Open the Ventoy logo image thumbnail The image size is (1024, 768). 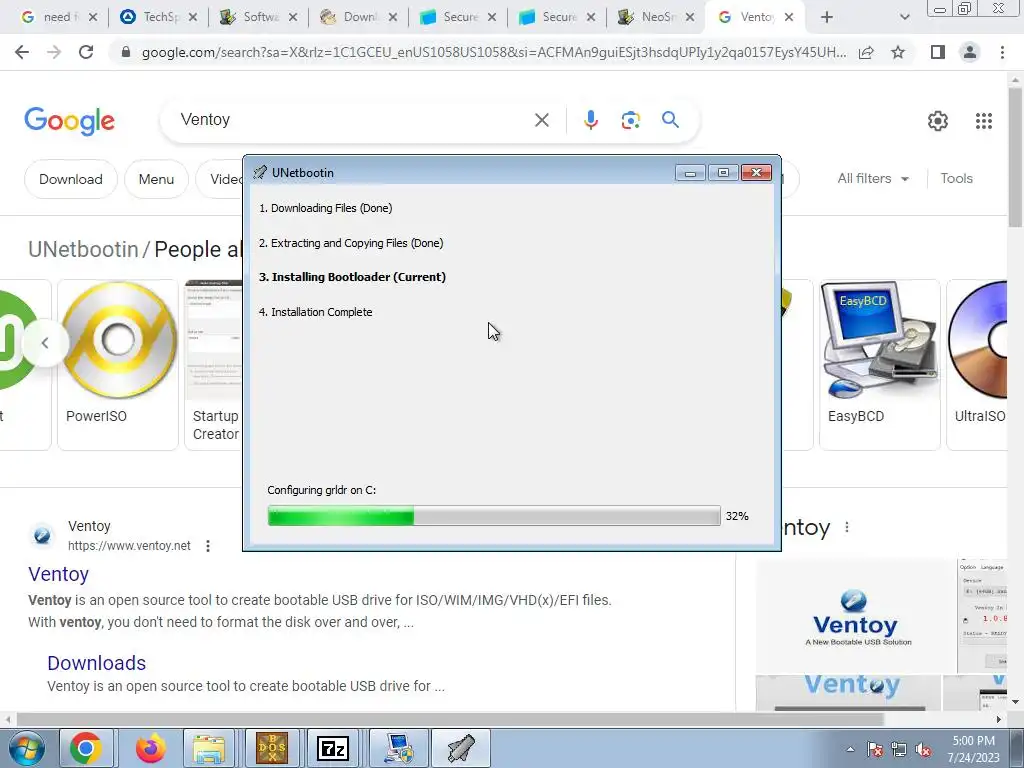click(x=856, y=616)
